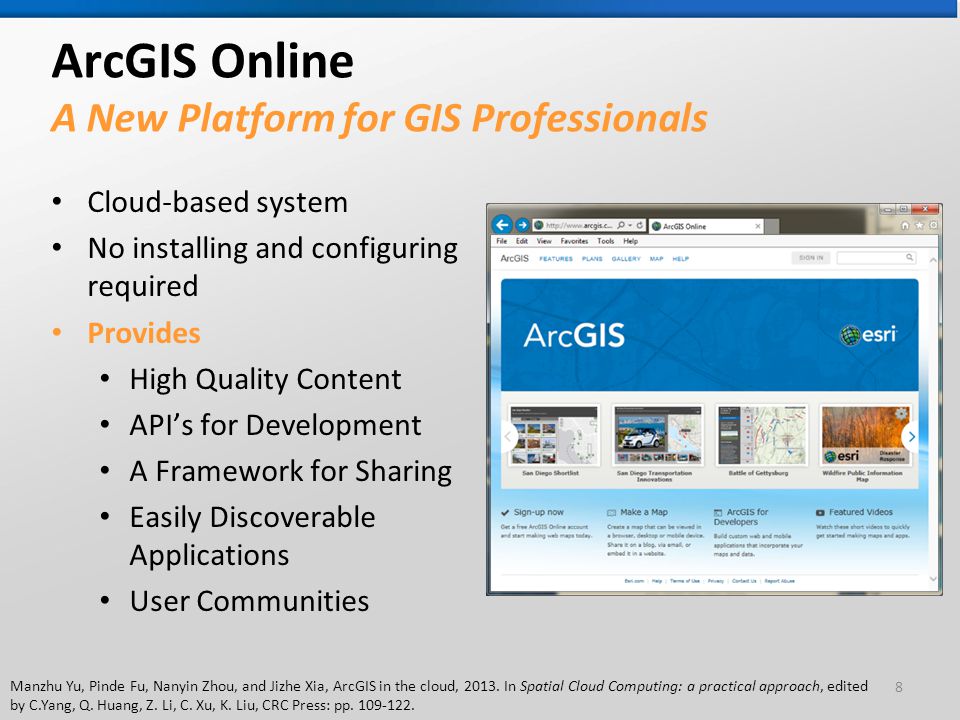Open the browser Help menu
Viewport: 960px width, 720px height.
click(631, 241)
